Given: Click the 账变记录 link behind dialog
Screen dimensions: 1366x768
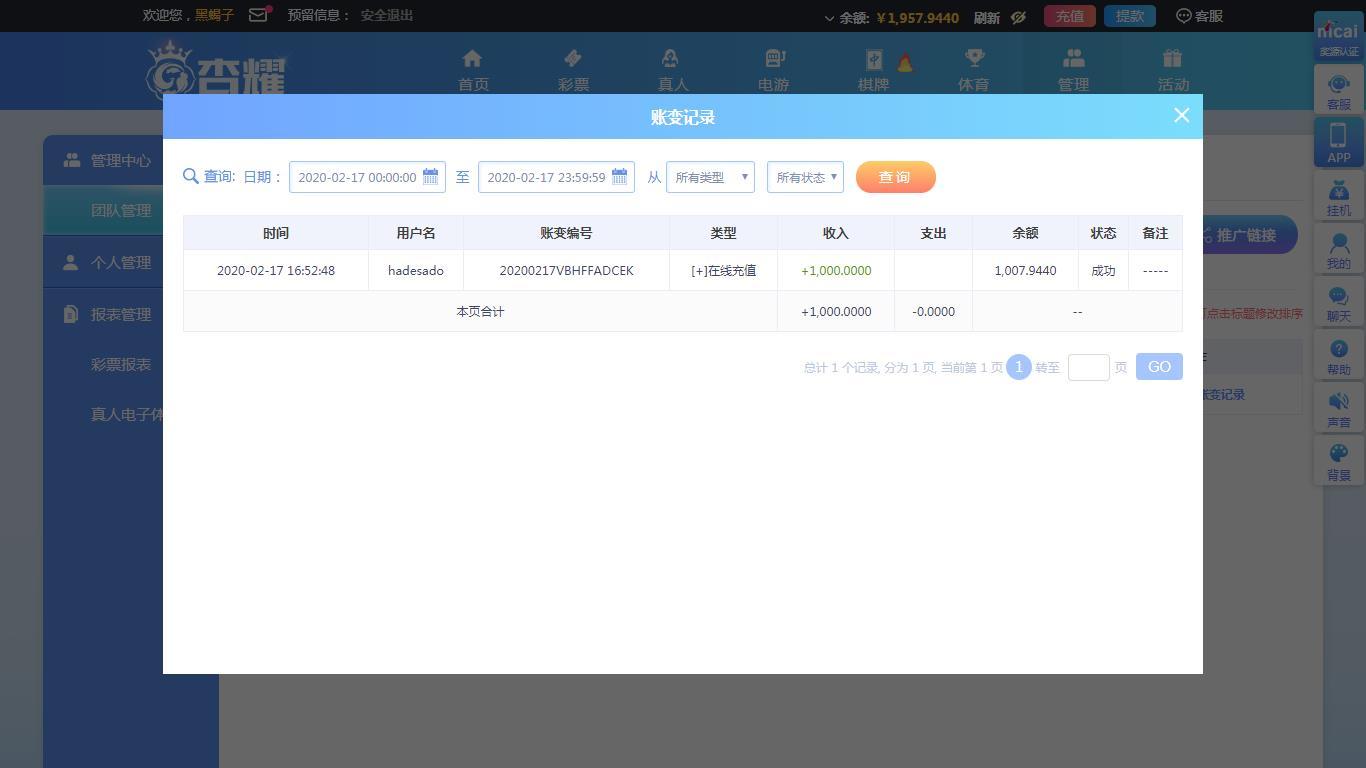Looking at the screenshot, I should pos(1224,395).
